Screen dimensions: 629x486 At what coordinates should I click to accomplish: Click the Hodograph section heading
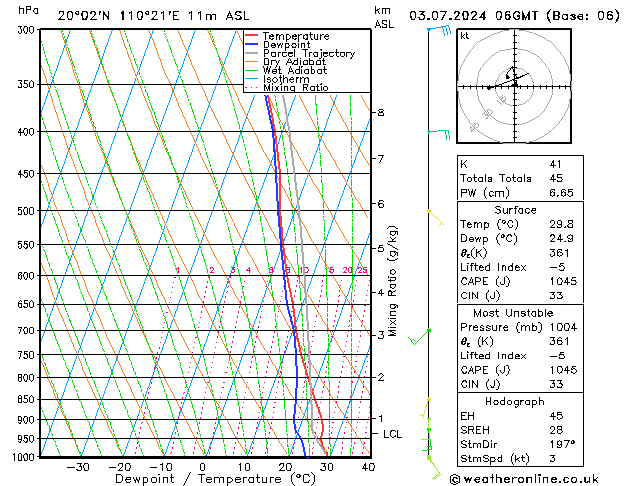coord(515,402)
